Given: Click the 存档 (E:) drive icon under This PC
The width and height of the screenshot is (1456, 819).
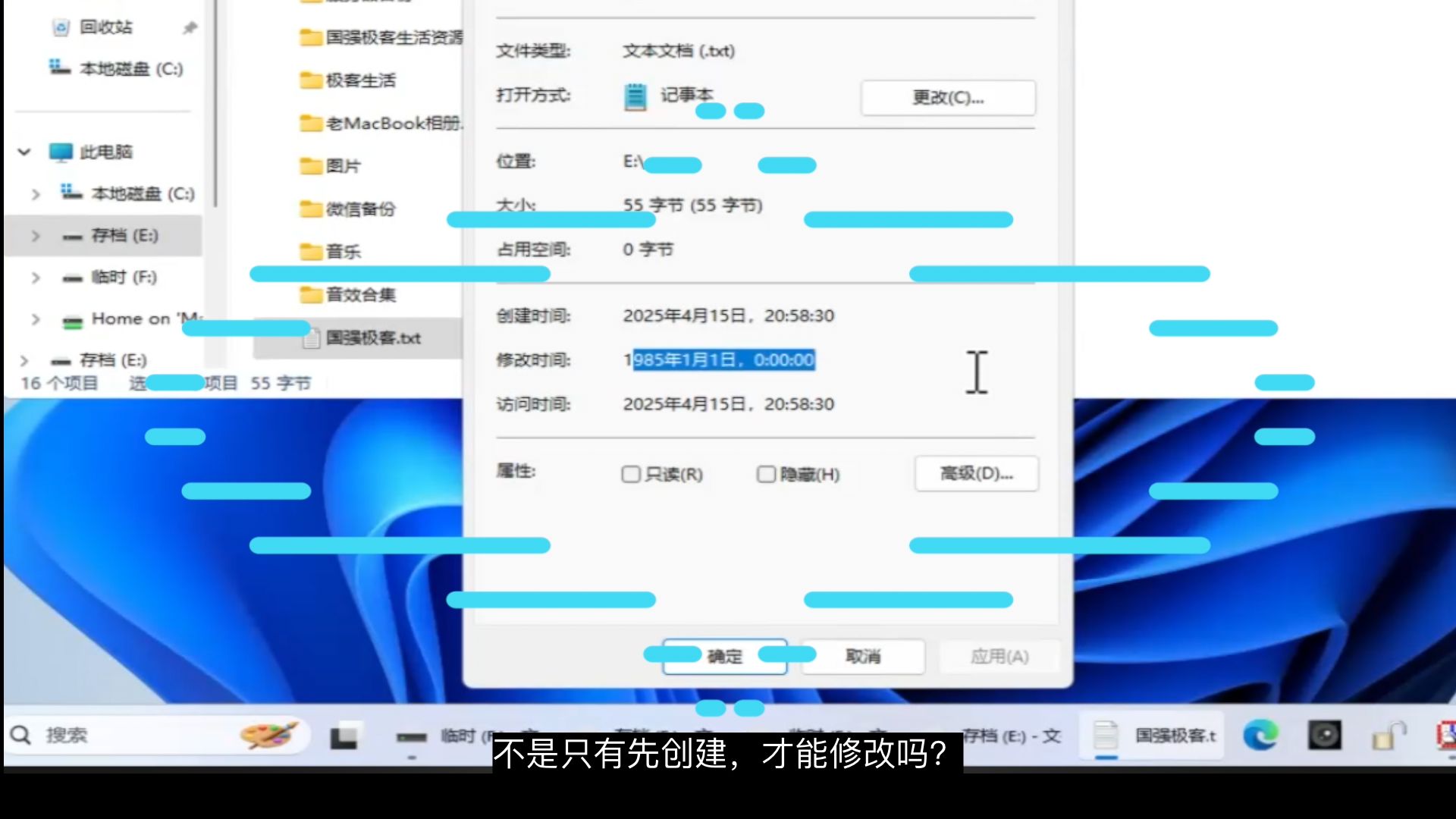Looking at the screenshot, I should 72,237.
